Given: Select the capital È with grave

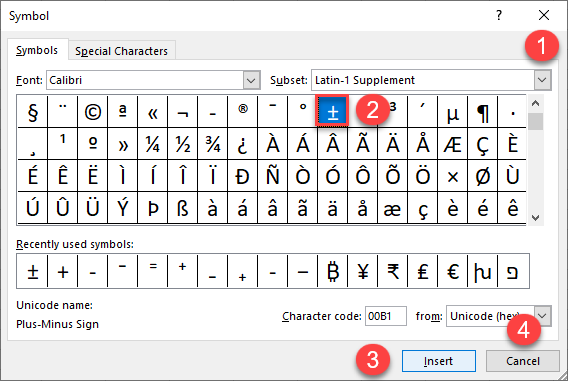Looking at the screenshot, I should coord(513,144).
